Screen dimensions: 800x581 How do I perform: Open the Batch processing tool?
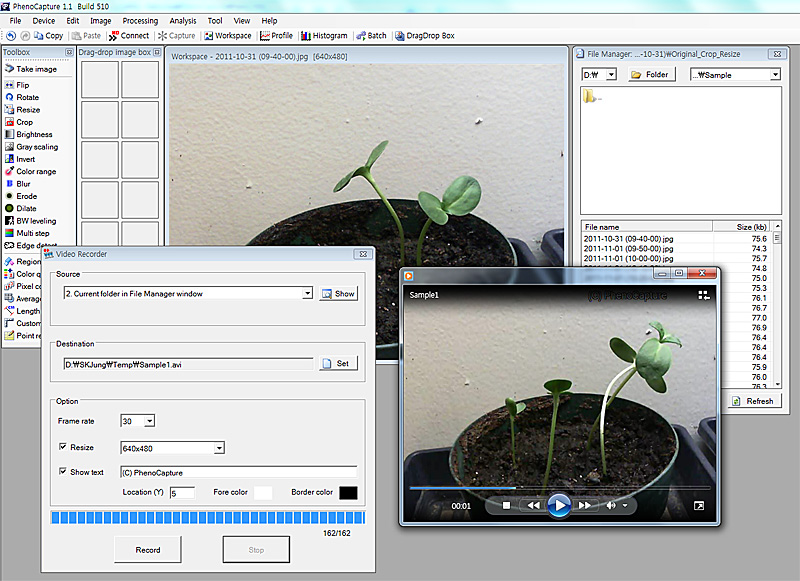point(371,35)
